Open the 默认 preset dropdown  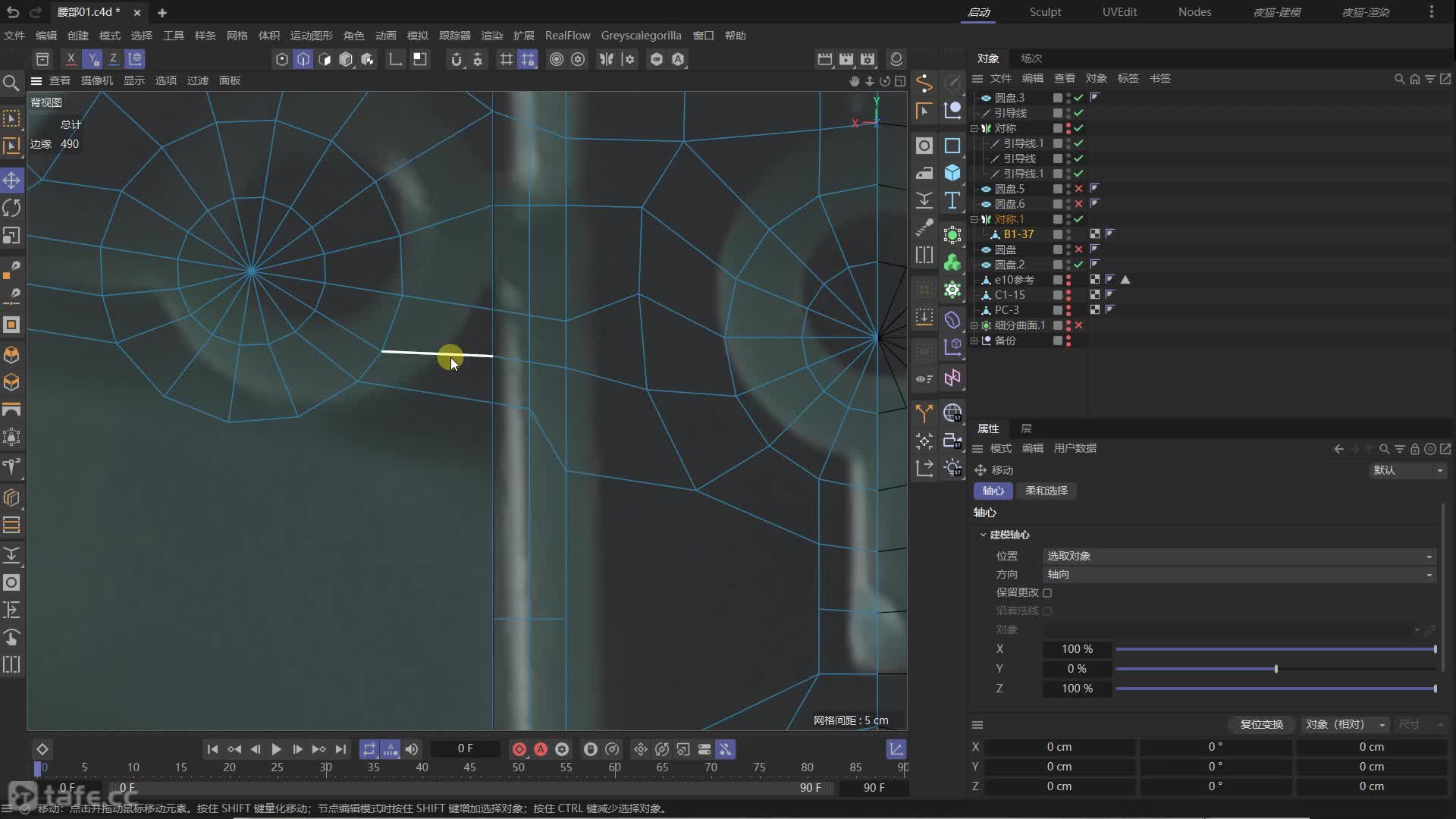pyautogui.click(x=1407, y=471)
